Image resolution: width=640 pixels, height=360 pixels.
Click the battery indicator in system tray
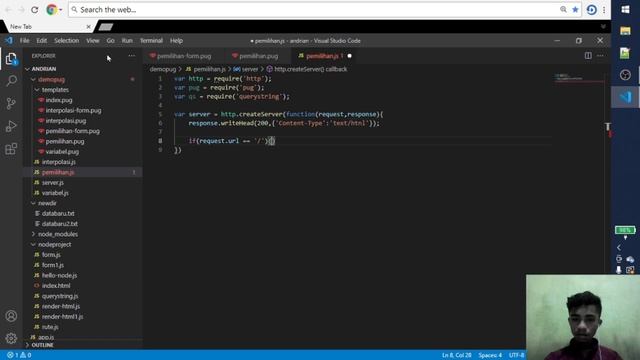(x=625, y=230)
